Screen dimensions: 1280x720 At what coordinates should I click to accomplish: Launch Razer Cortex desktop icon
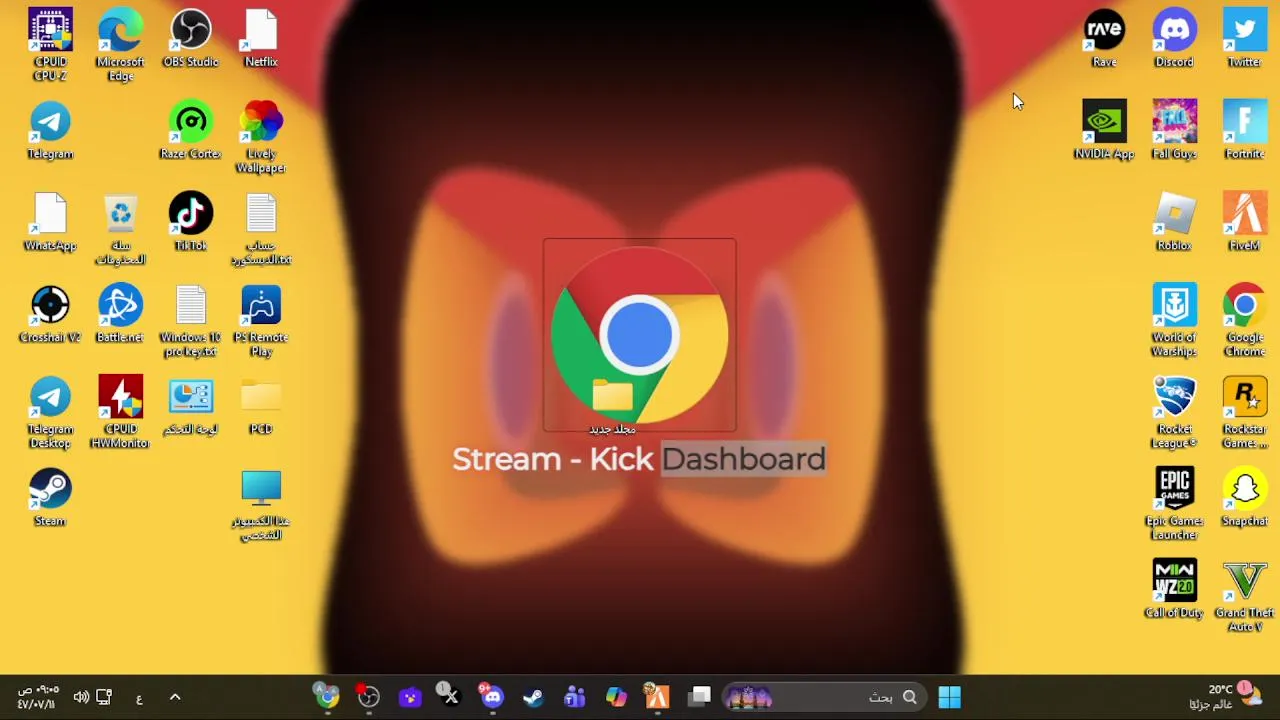coord(190,131)
